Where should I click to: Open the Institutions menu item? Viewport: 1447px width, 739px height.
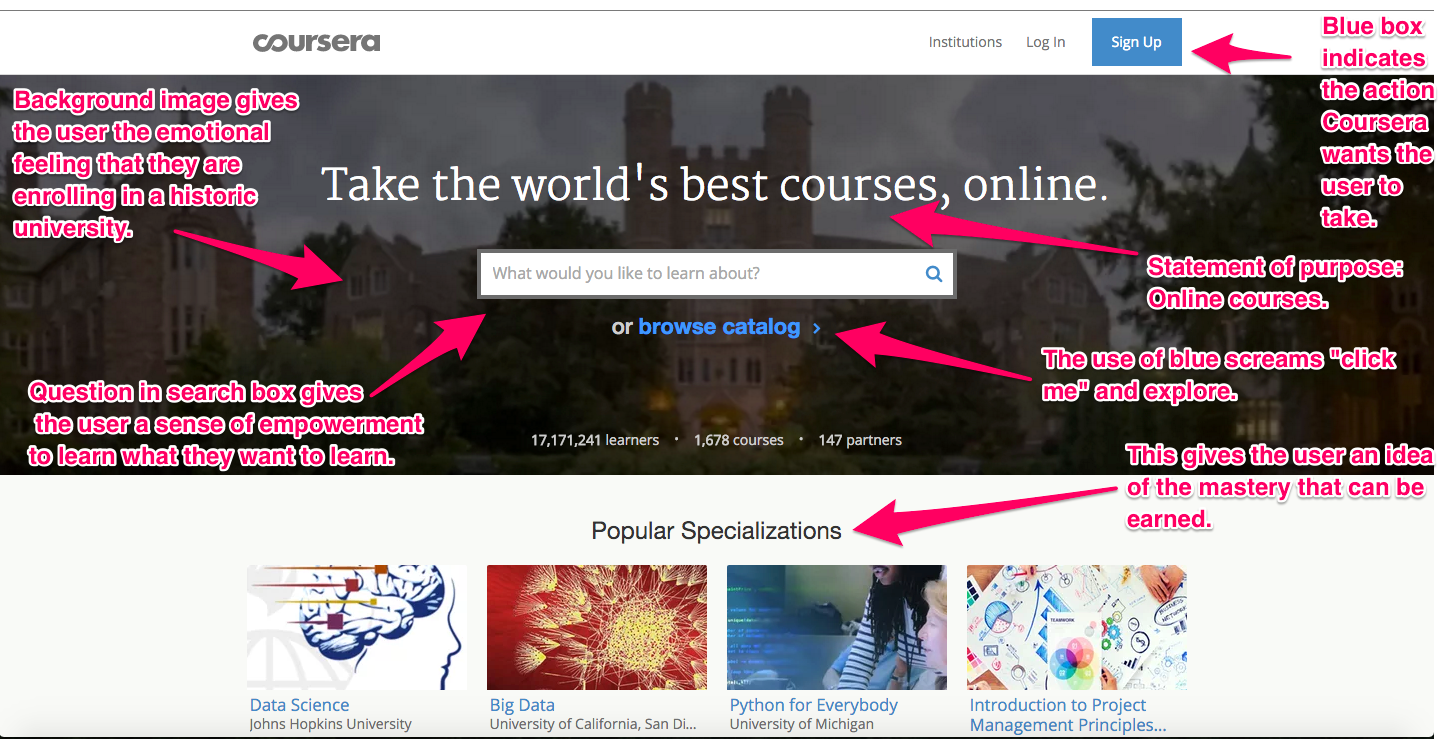965,42
